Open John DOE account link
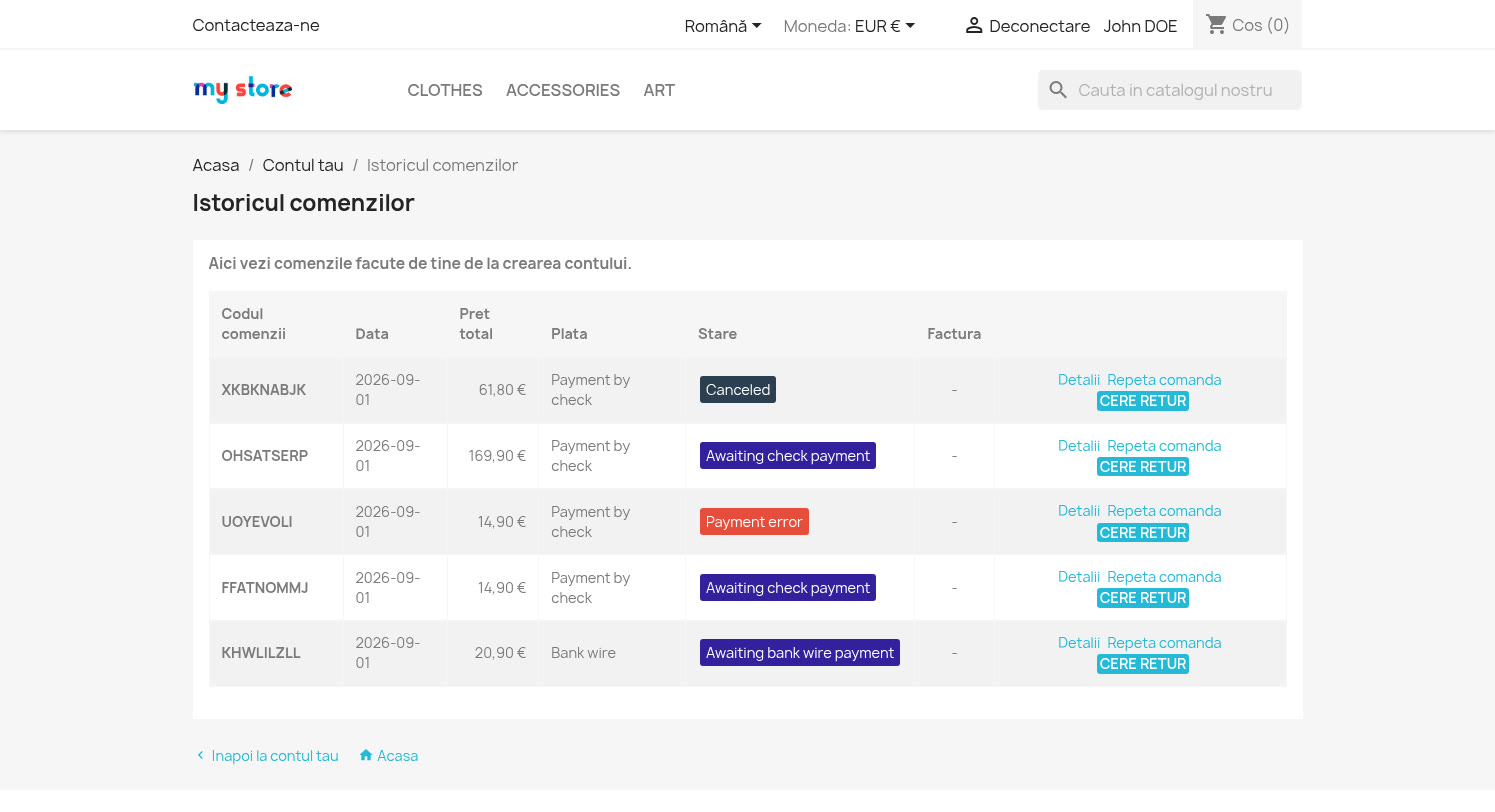Screen dimensions: 1495x812 tap(1140, 26)
